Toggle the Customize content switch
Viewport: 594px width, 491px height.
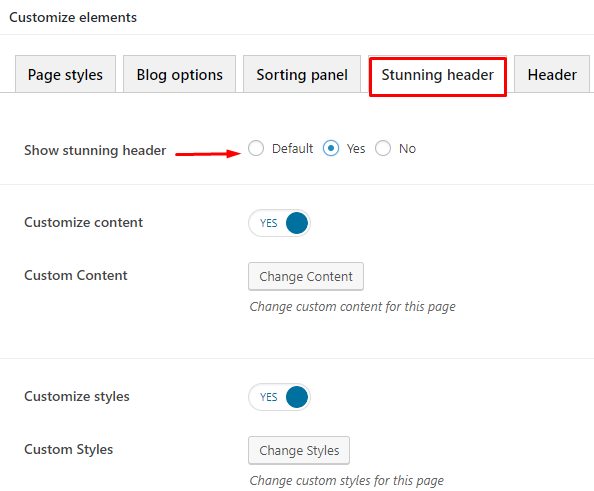(279, 223)
